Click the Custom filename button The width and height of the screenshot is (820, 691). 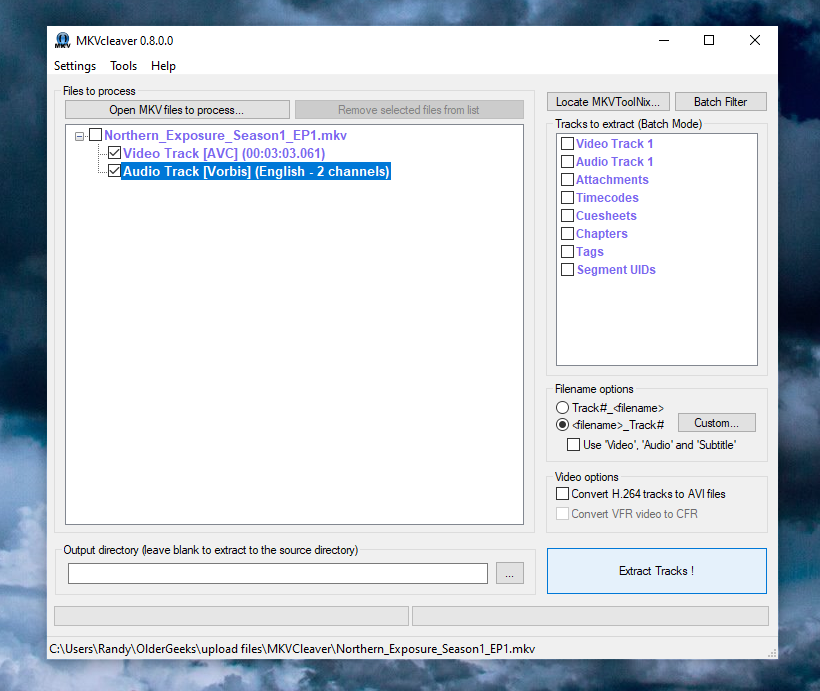click(716, 423)
